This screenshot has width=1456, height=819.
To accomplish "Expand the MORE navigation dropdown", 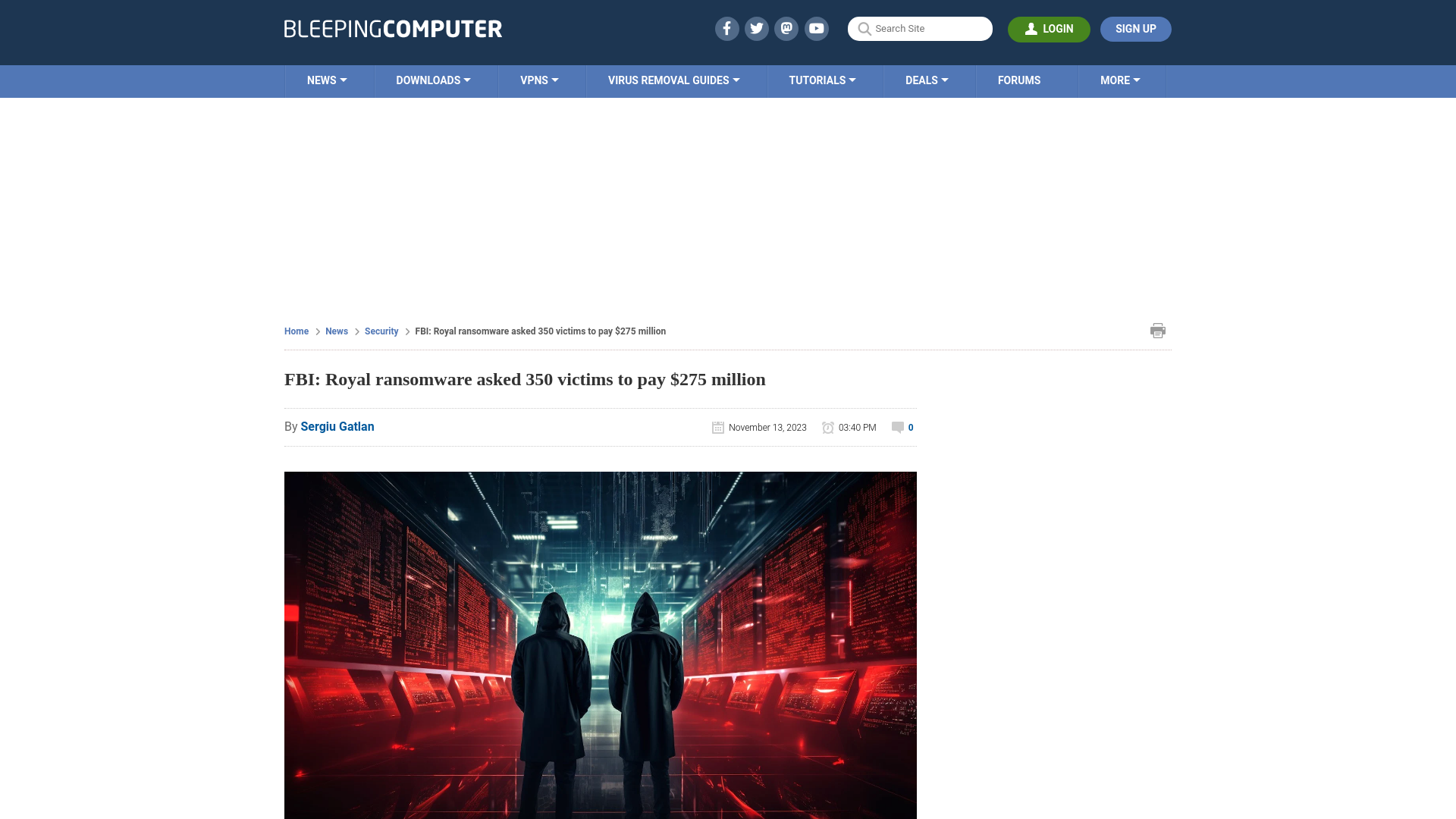I will [1120, 80].
